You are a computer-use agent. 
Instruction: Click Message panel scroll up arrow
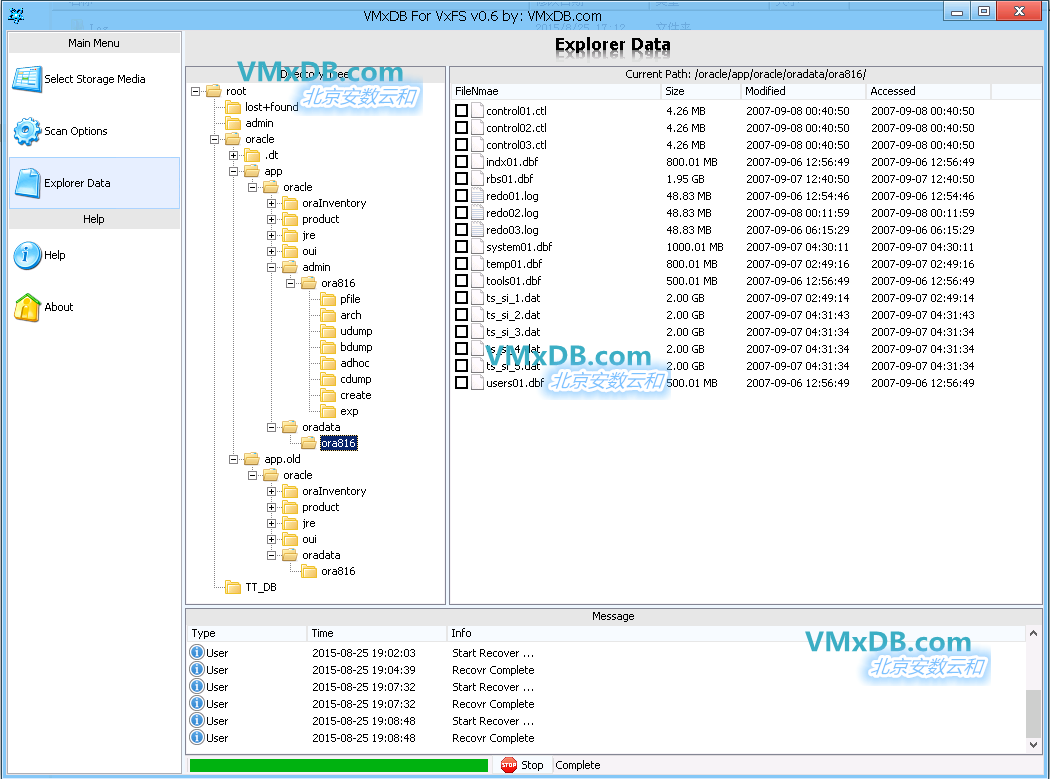[1033, 633]
